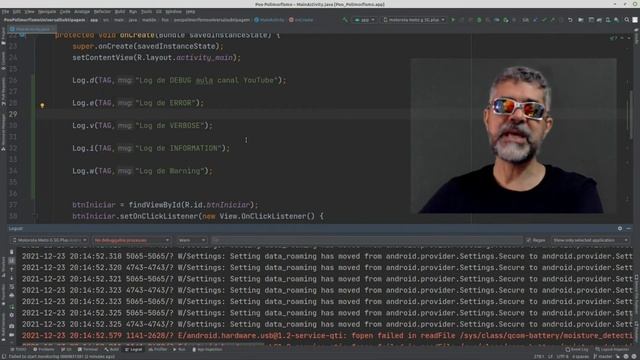Click the print icon in Logcat sidebar
This screenshot has width=640, height=360.
11,295
